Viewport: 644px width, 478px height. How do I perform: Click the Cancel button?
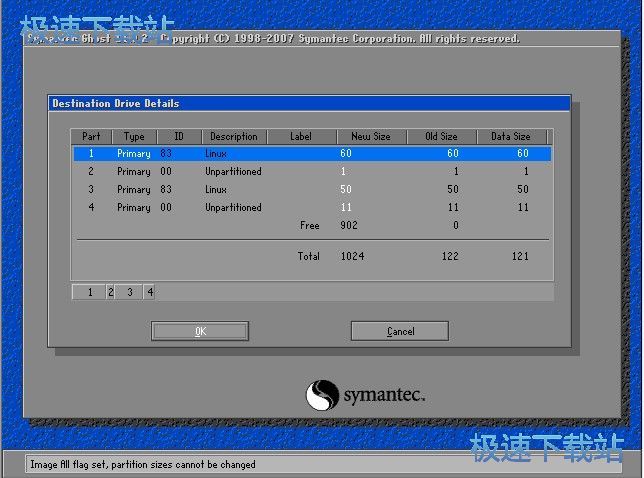tap(400, 331)
